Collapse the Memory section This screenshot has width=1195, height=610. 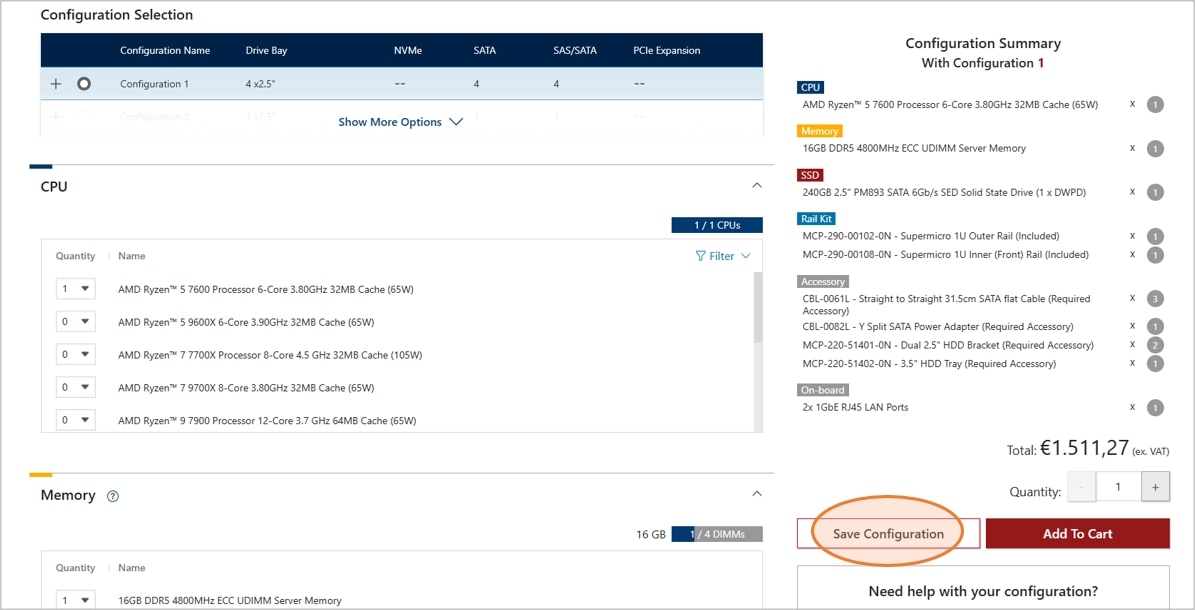pos(757,494)
